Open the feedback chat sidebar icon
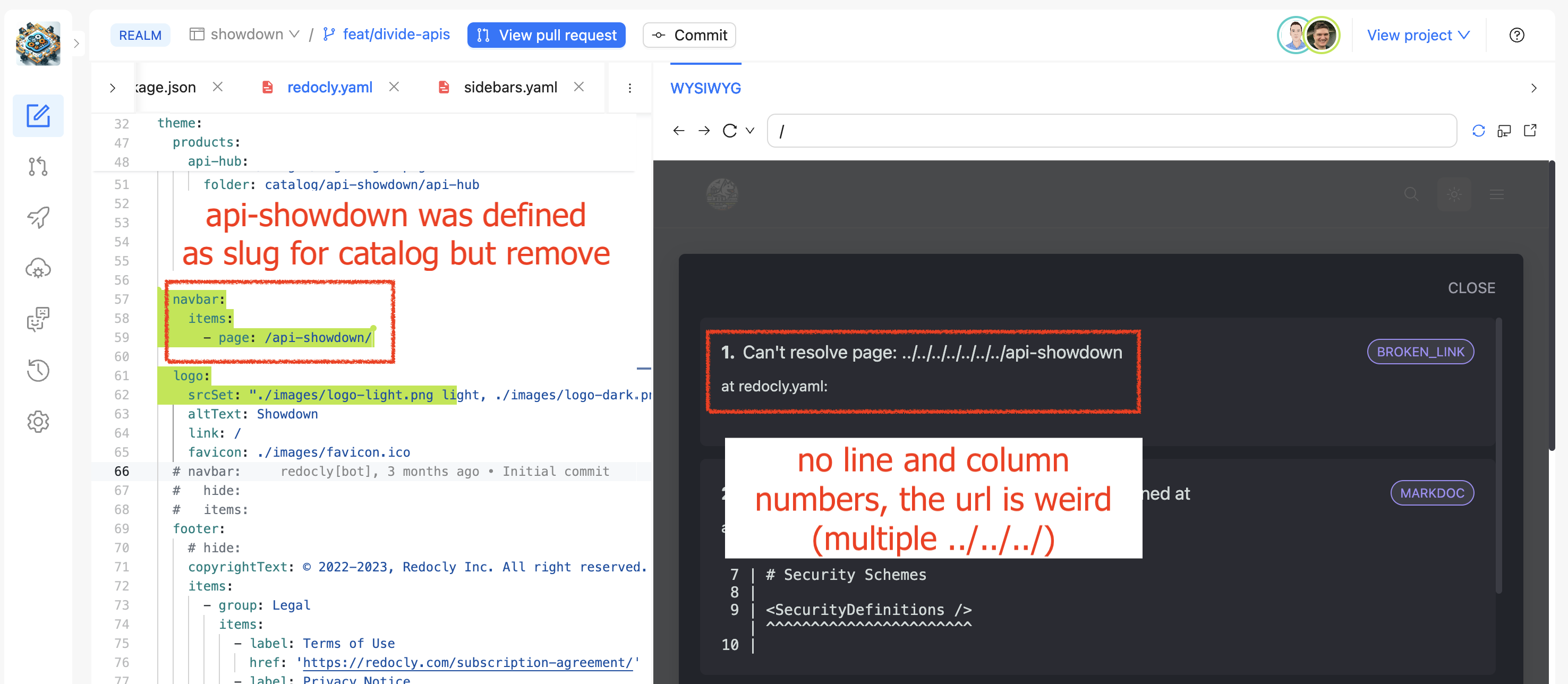The width and height of the screenshot is (1568, 684). coord(38,320)
